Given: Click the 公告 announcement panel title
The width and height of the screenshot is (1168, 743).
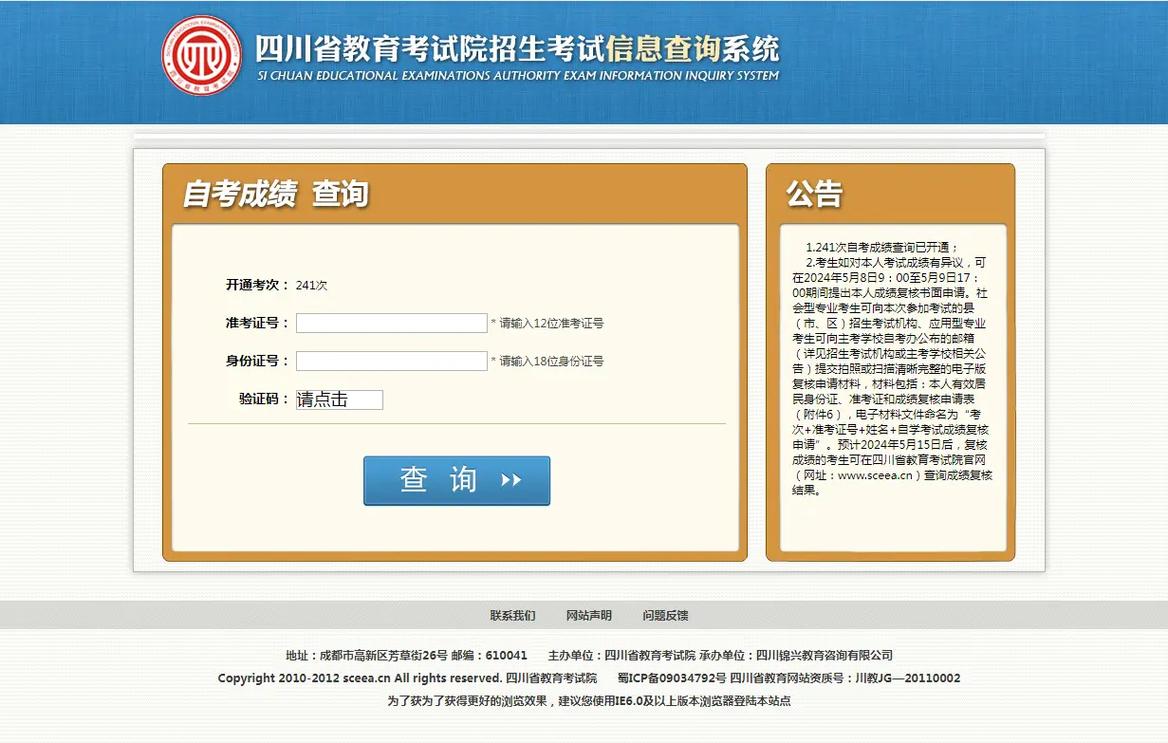Looking at the screenshot, I should [812, 193].
